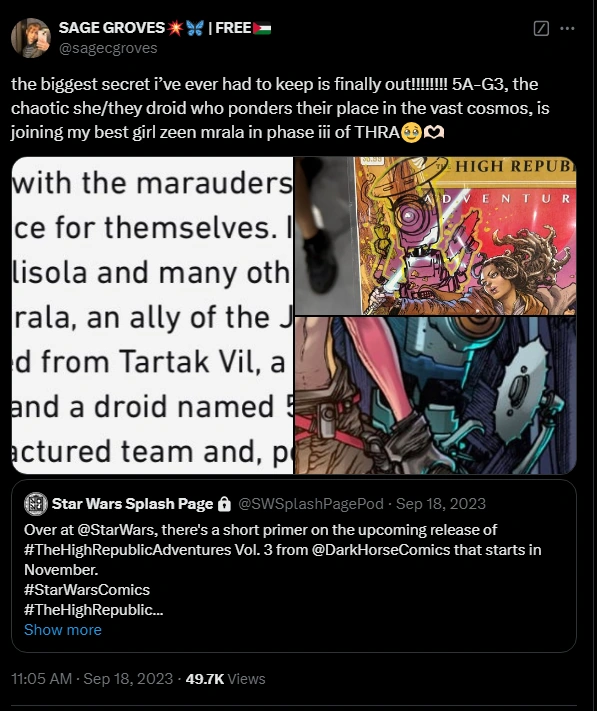597x711 pixels.
Task: Open the @SWSplashPagePod handle
Action: (311, 504)
